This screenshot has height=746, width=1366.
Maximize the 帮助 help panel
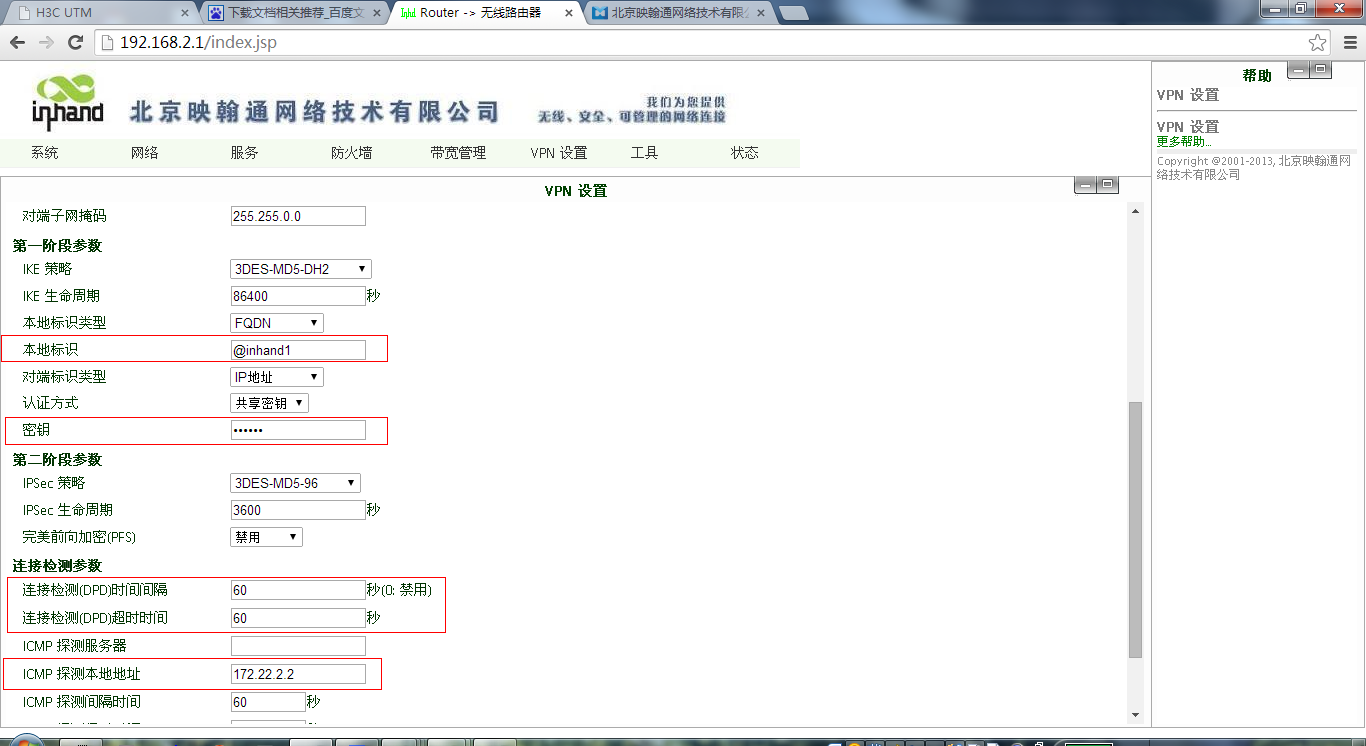point(1322,69)
